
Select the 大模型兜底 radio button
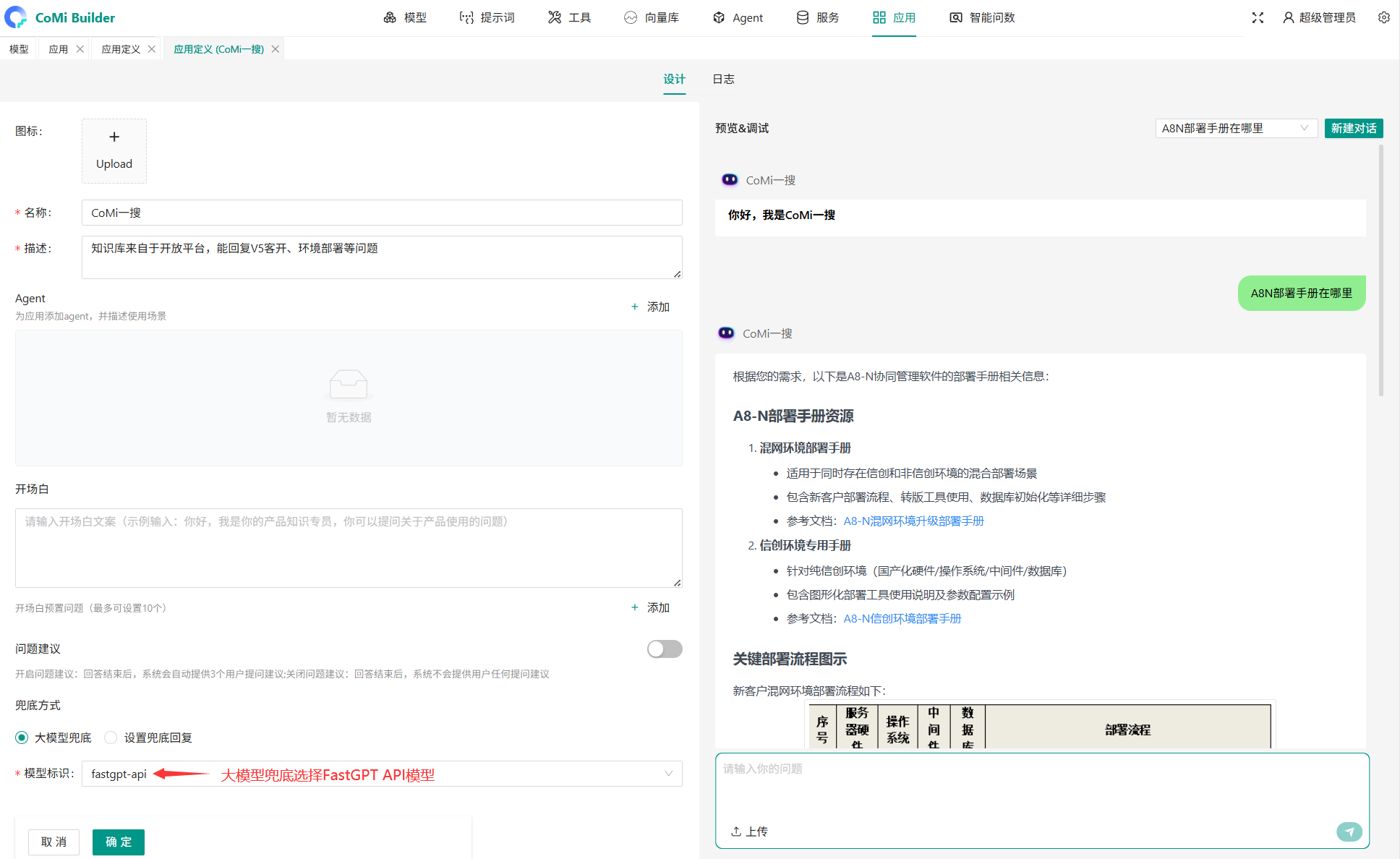(x=22, y=738)
